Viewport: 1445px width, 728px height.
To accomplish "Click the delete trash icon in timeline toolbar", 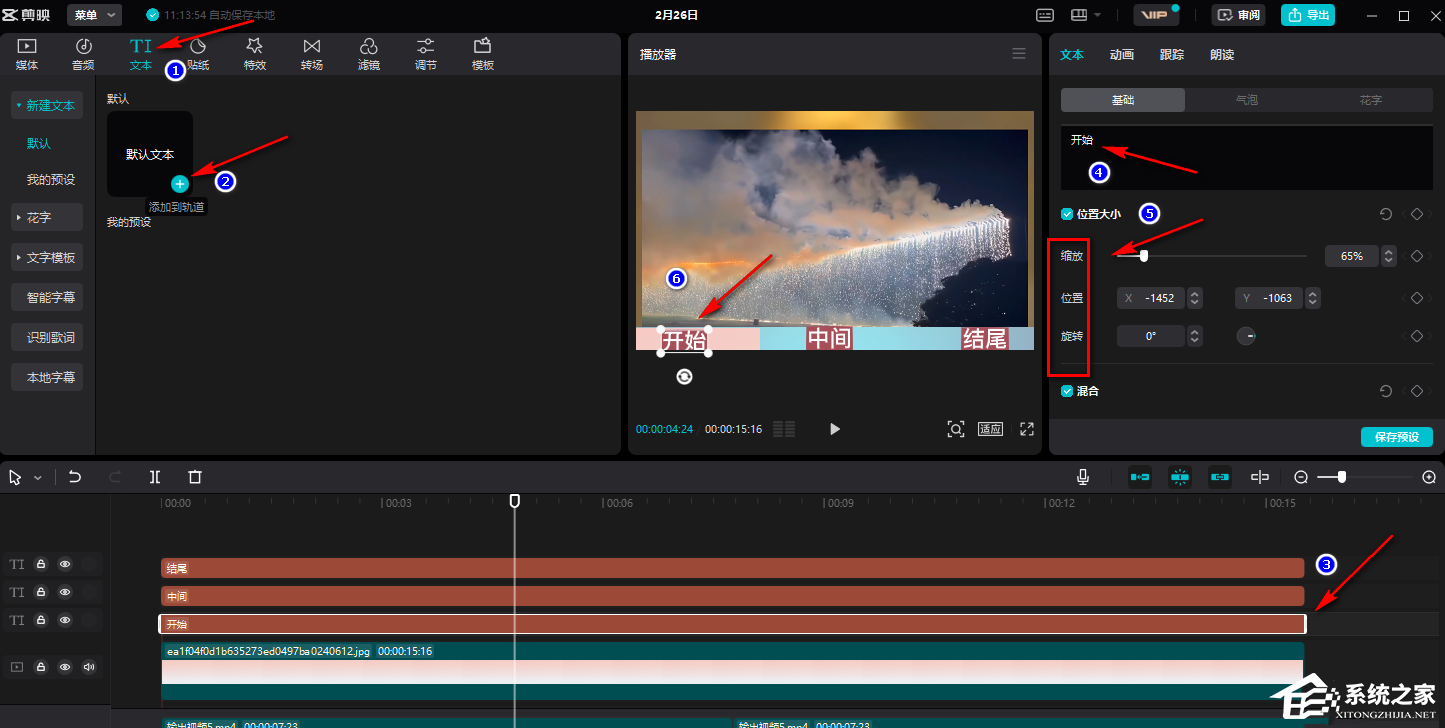I will [195, 477].
